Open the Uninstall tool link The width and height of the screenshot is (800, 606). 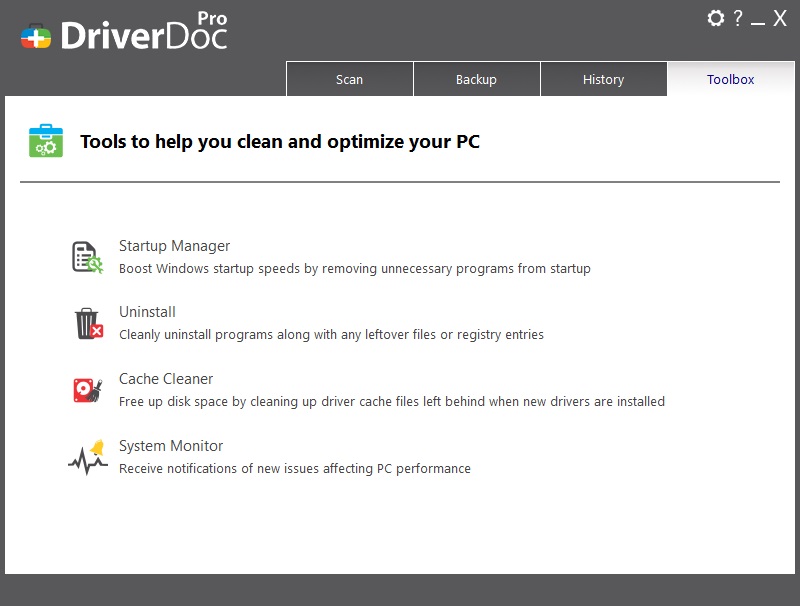pos(147,312)
